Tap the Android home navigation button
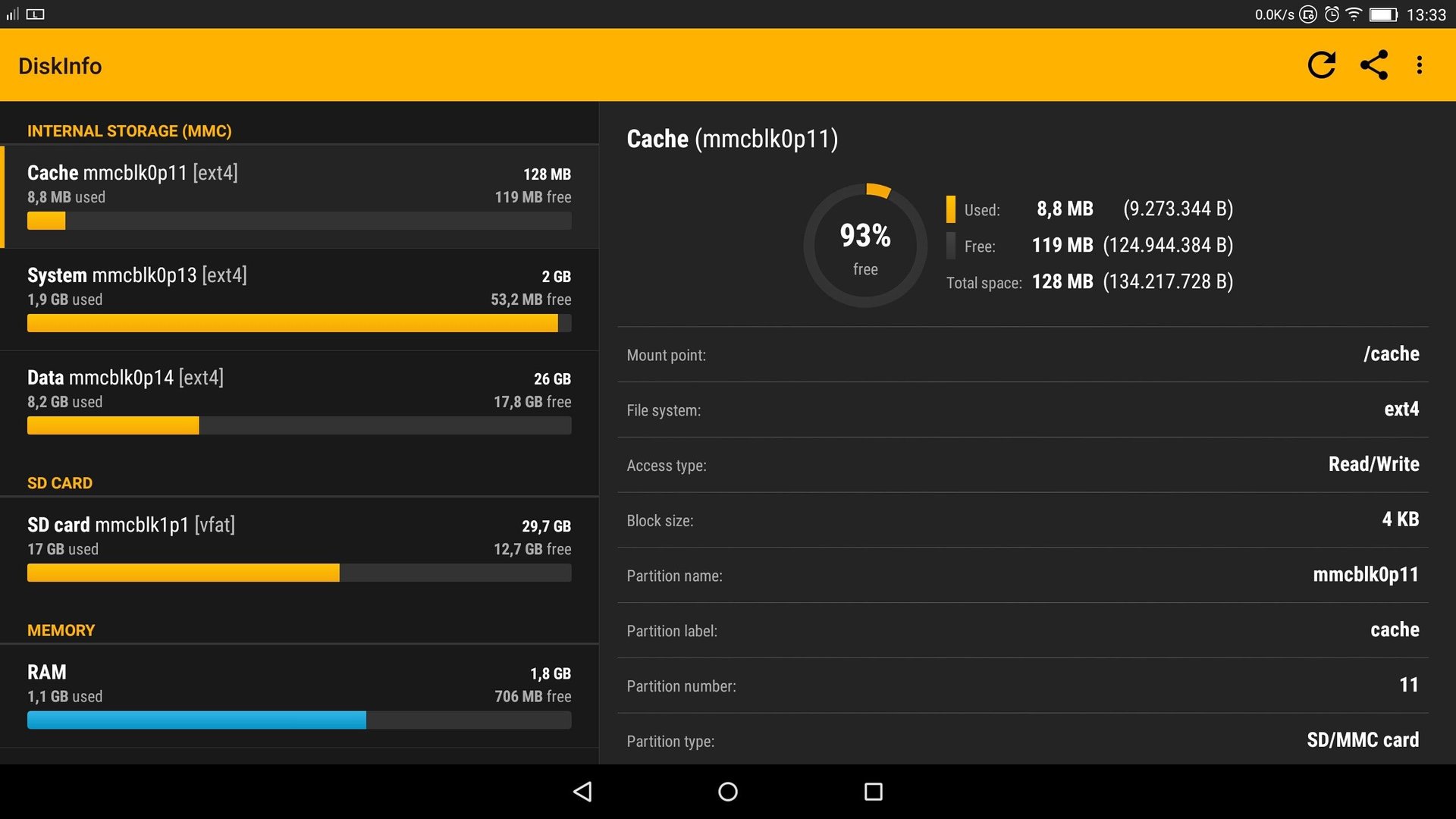Screen dimensions: 1456x819 (x=728, y=792)
